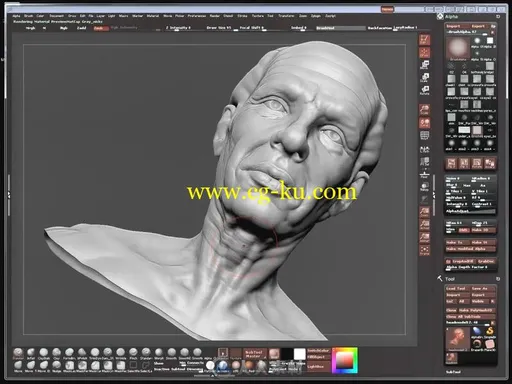The height and width of the screenshot is (384, 512).
Task: Click the Flip H alpha icon
Action: coord(451,163)
